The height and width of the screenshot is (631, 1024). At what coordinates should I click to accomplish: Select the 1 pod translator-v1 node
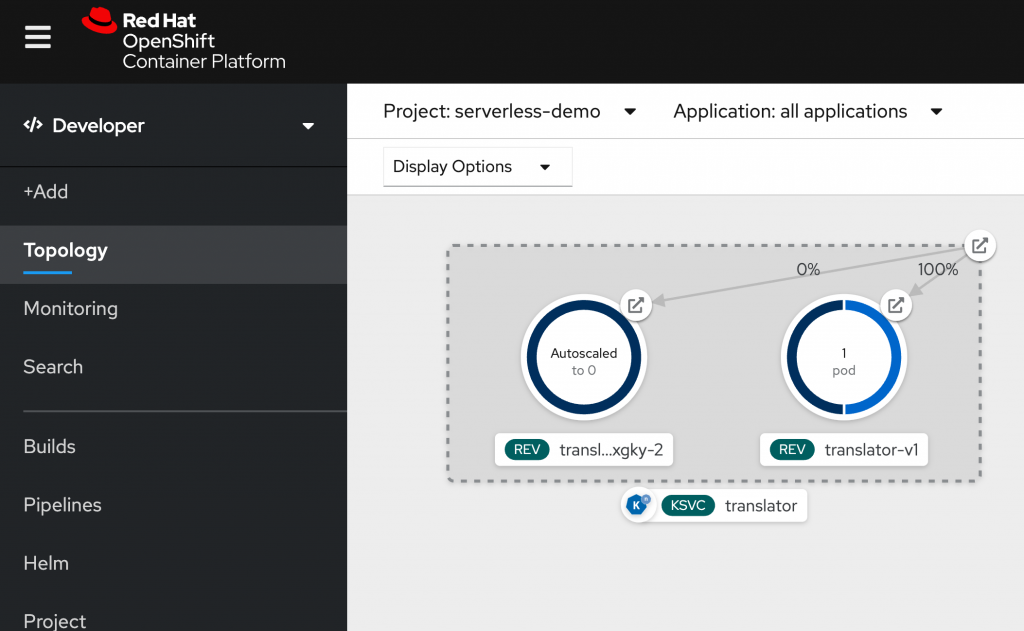844,362
